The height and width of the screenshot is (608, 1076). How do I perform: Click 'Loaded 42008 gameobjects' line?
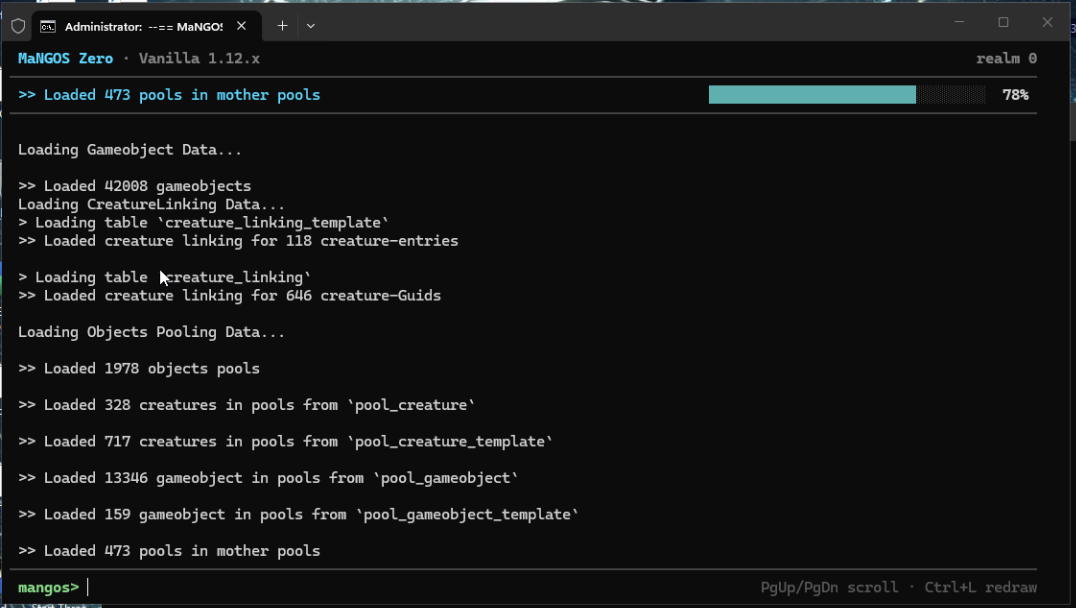pyautogui.click(x=134, y=186)
